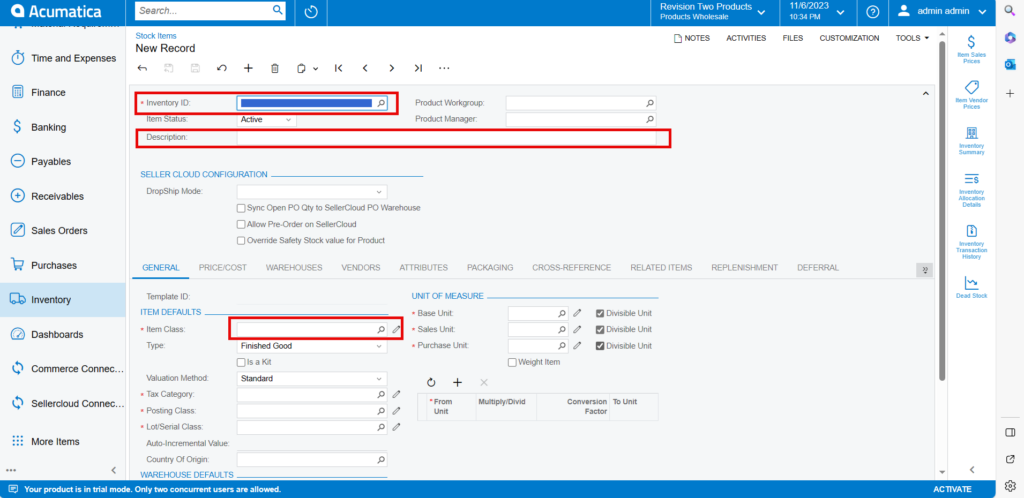Toggle the Weight Item checkbox
Screen dimensions: 1024x498
click(x=512, y=362)
